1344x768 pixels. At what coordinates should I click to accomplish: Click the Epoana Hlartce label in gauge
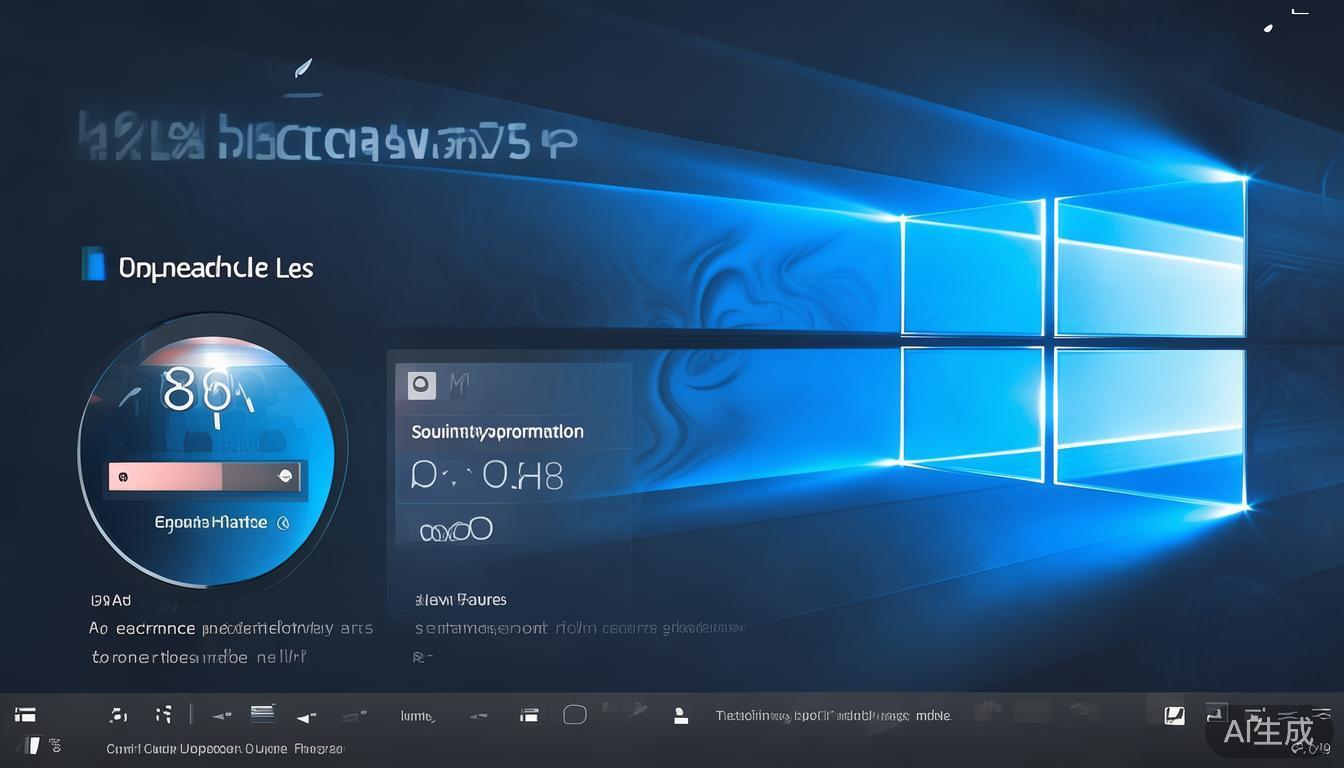pos(211,522)
